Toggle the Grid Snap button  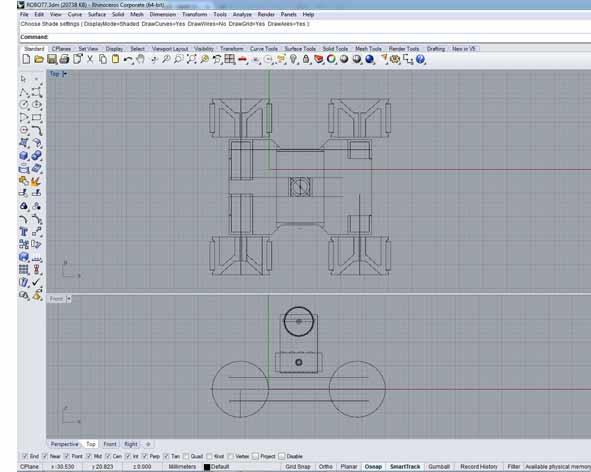point(298,467)
